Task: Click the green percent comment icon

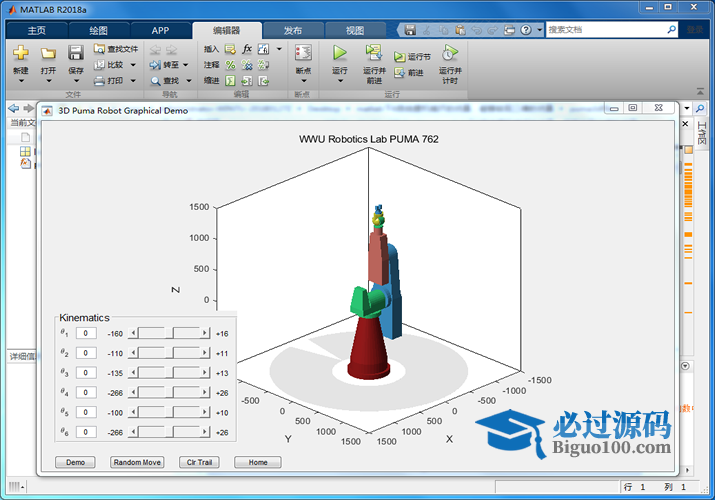Action: click(230, 65)
